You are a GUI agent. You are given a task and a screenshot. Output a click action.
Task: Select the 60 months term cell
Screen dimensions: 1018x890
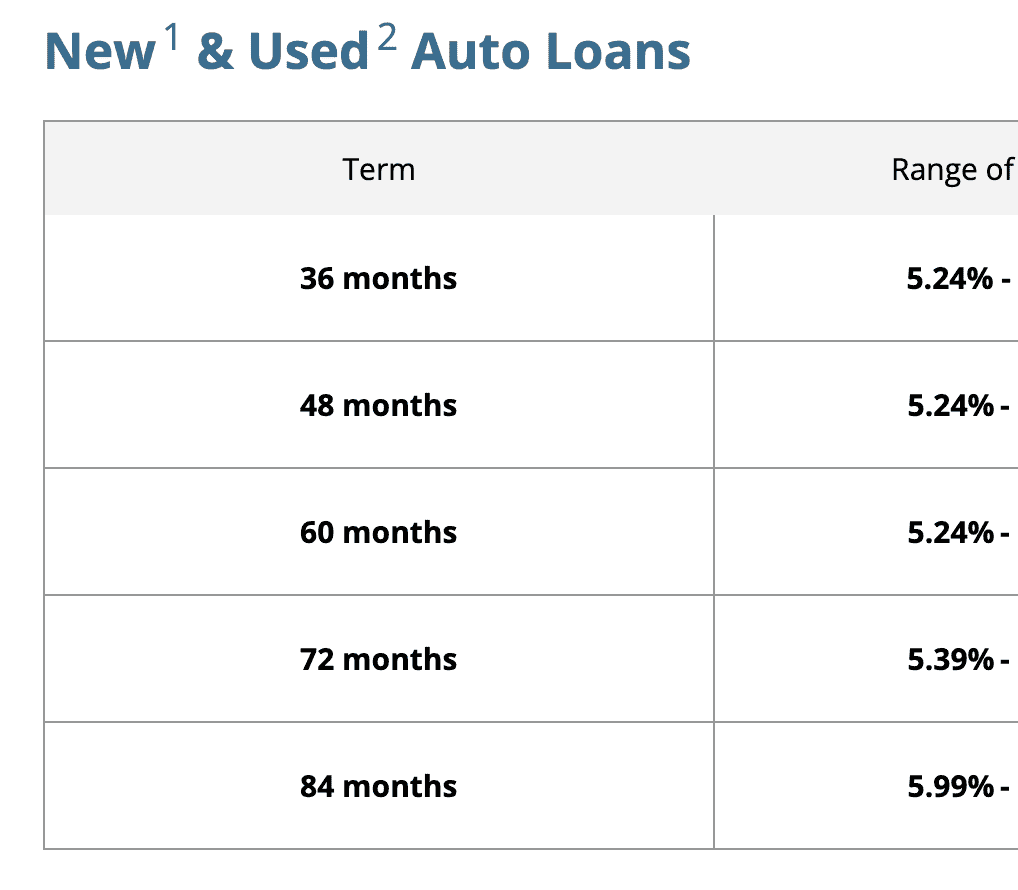click(378, 532)
